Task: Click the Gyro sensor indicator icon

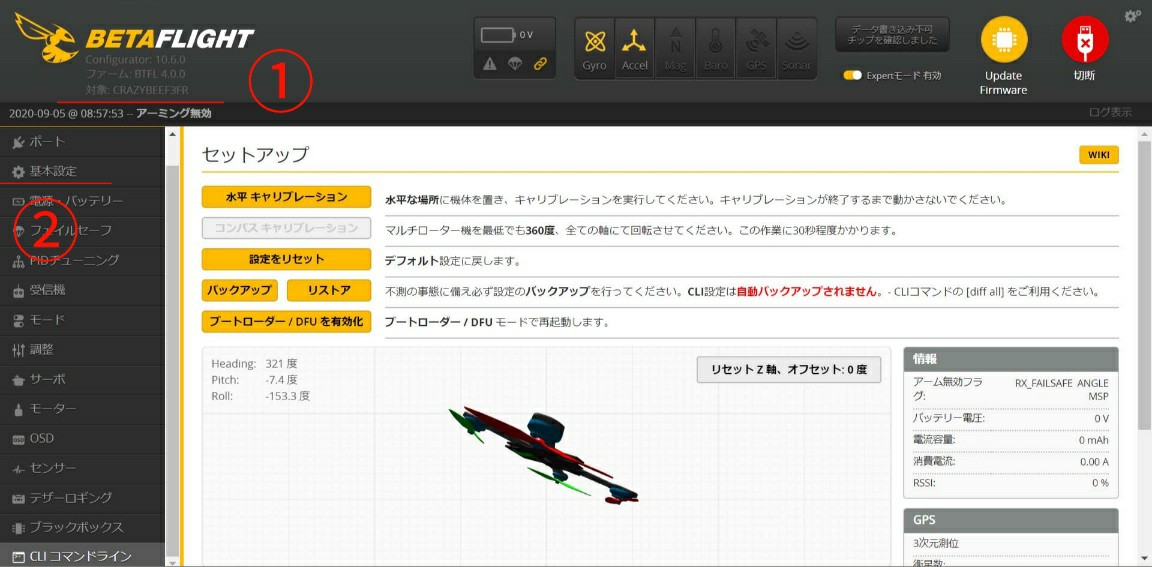Action: pyautogui.click(x=594, y=41)
